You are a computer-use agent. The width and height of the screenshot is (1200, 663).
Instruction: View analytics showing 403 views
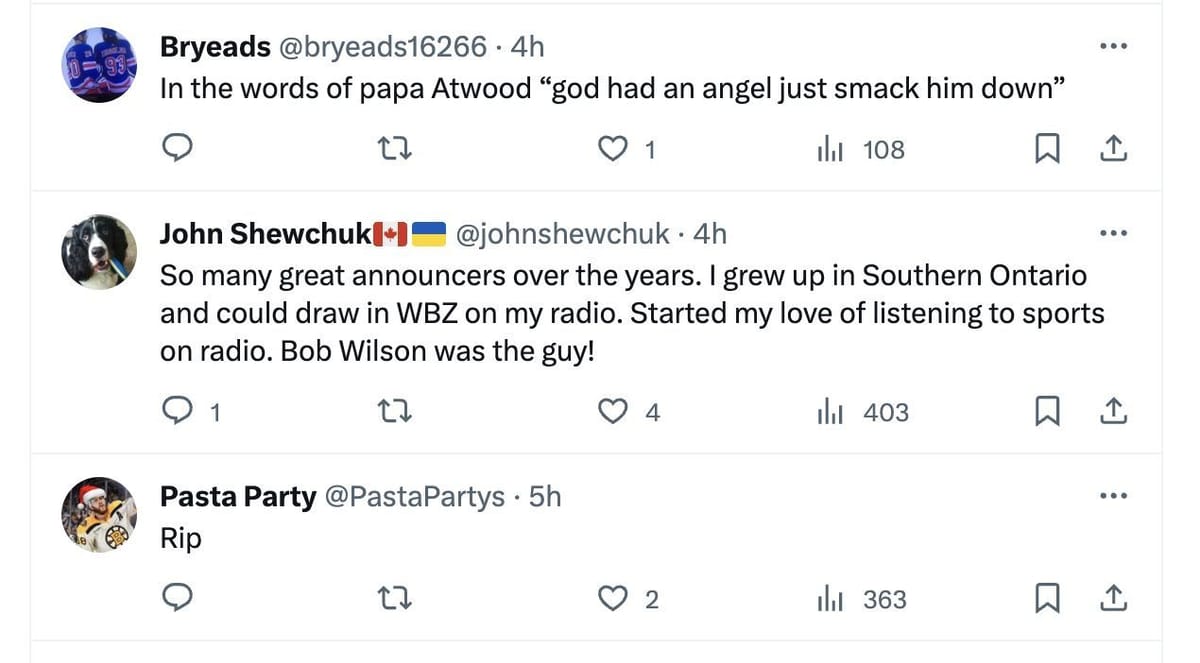coord(863,412)
